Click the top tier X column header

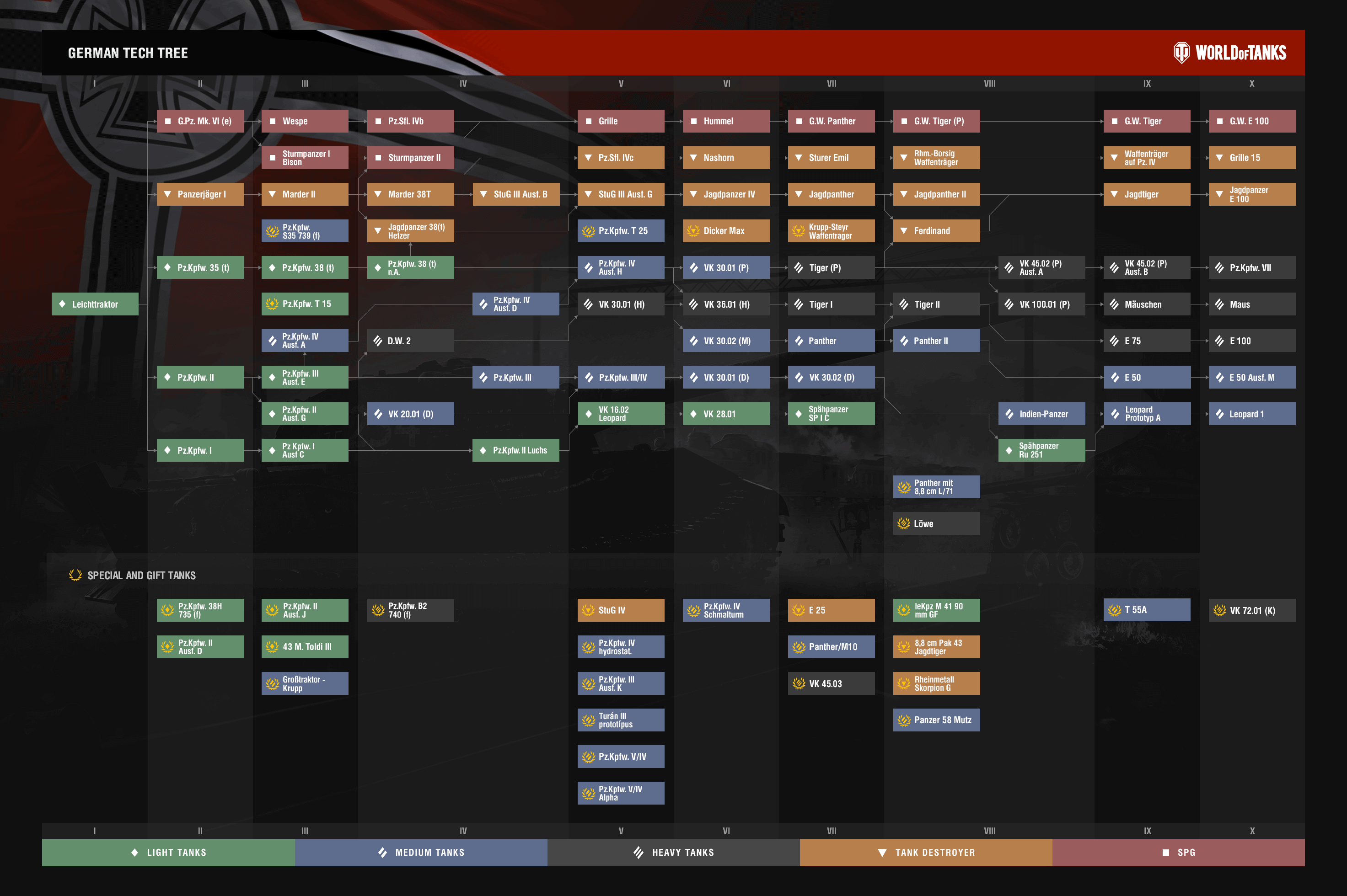[x=1252, y=83]
